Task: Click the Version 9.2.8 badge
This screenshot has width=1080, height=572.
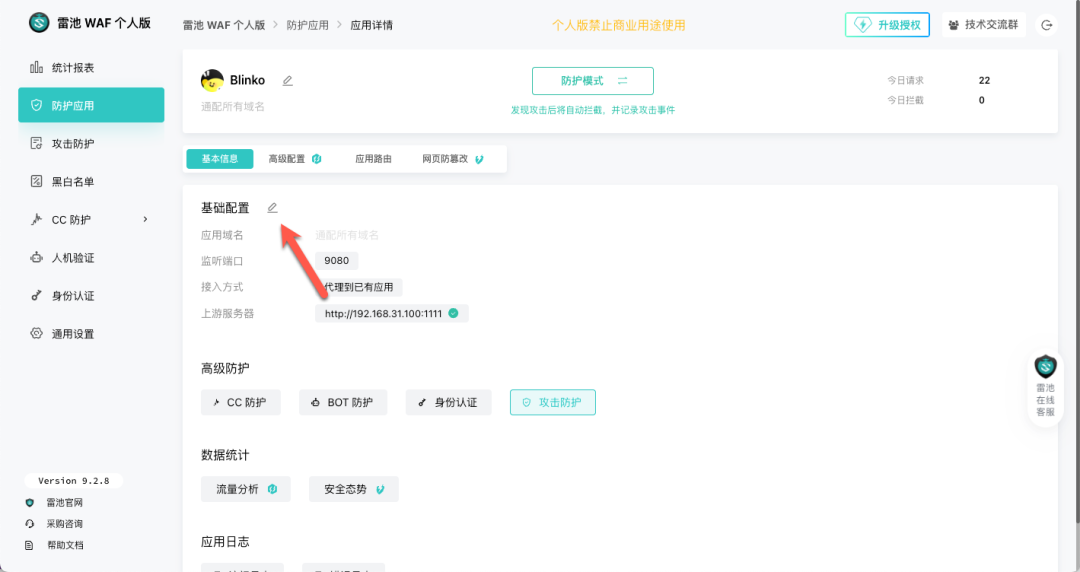Action: click(74, 480)
